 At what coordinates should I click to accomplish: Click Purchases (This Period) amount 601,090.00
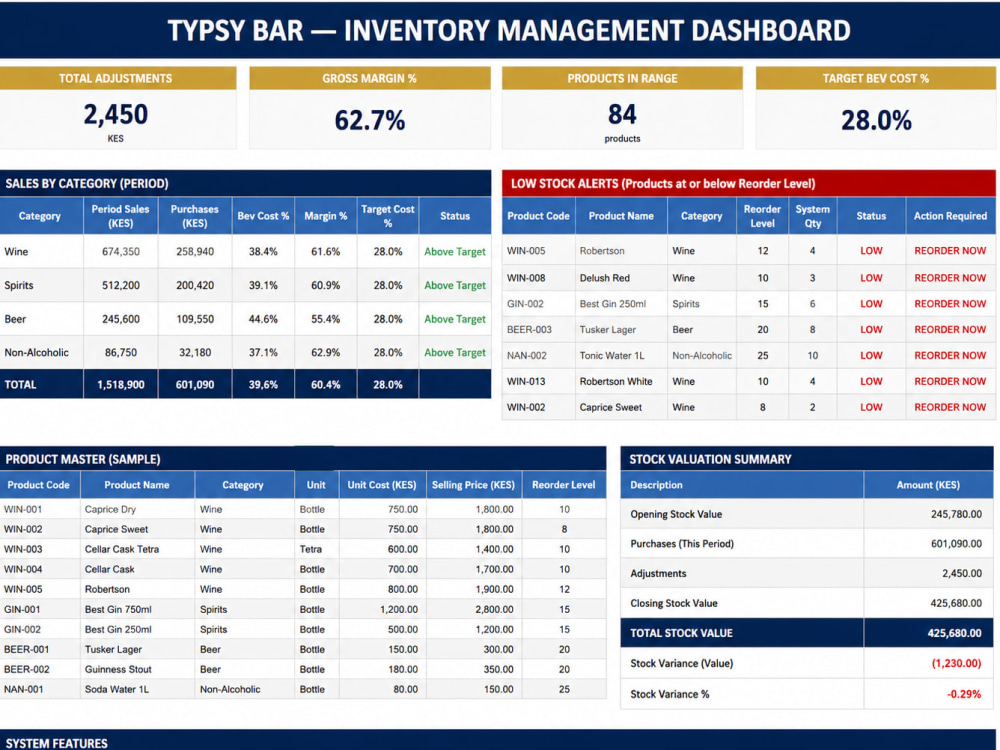click(956, 544)
